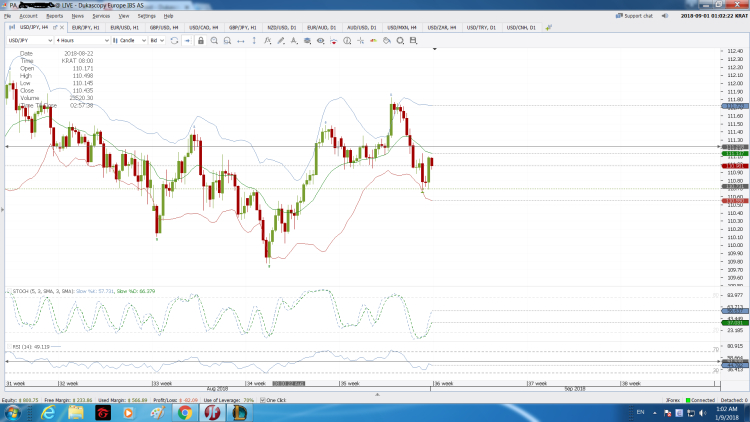
Task: Switch to the EUR/USD, H1 tab
Action: point(124,28)
